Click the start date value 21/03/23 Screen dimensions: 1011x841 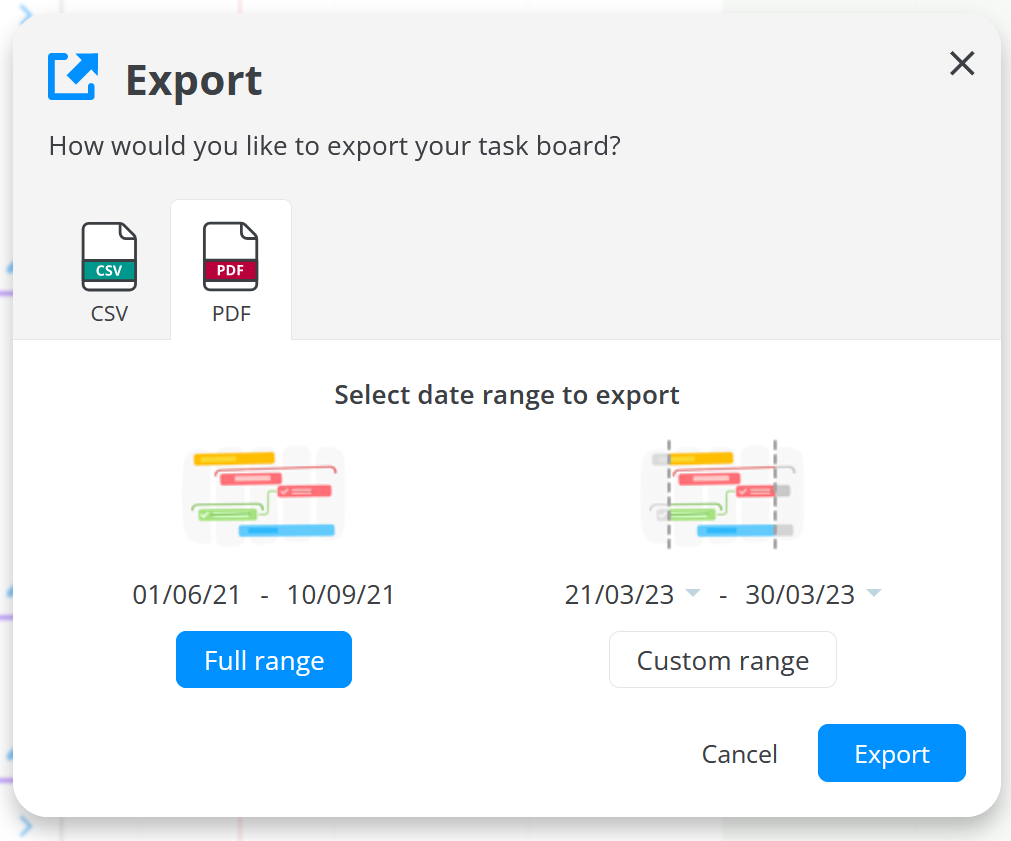(620, 594)
